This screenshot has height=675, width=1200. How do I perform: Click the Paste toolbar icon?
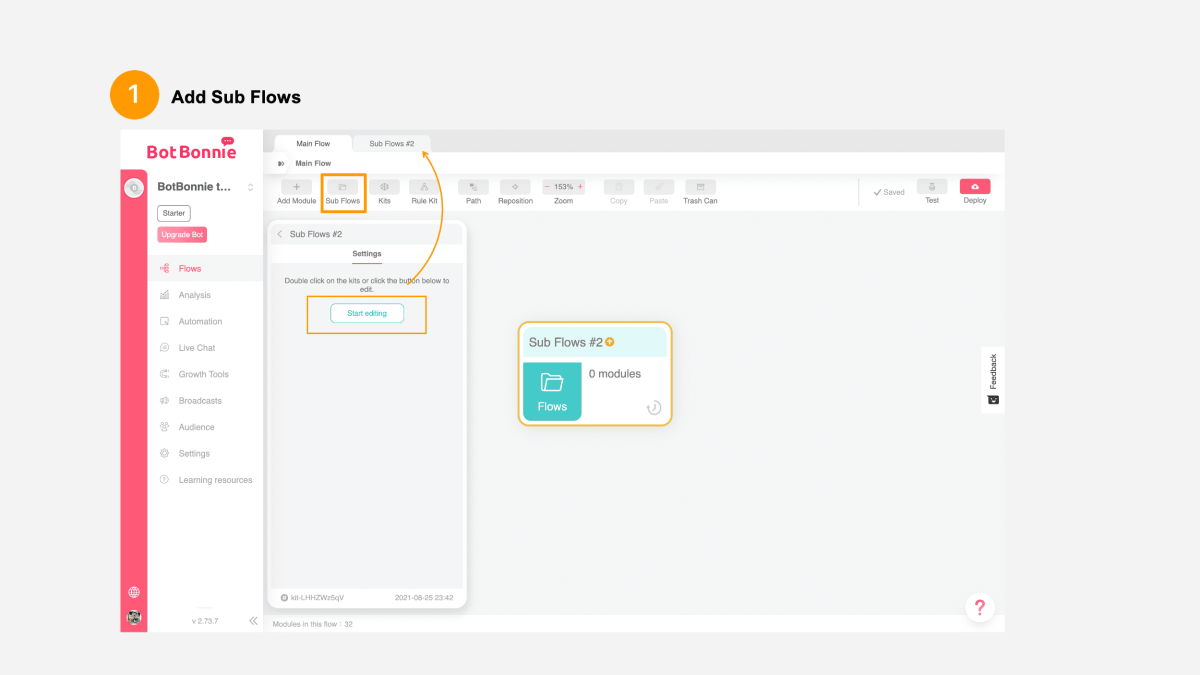[659, 187]
